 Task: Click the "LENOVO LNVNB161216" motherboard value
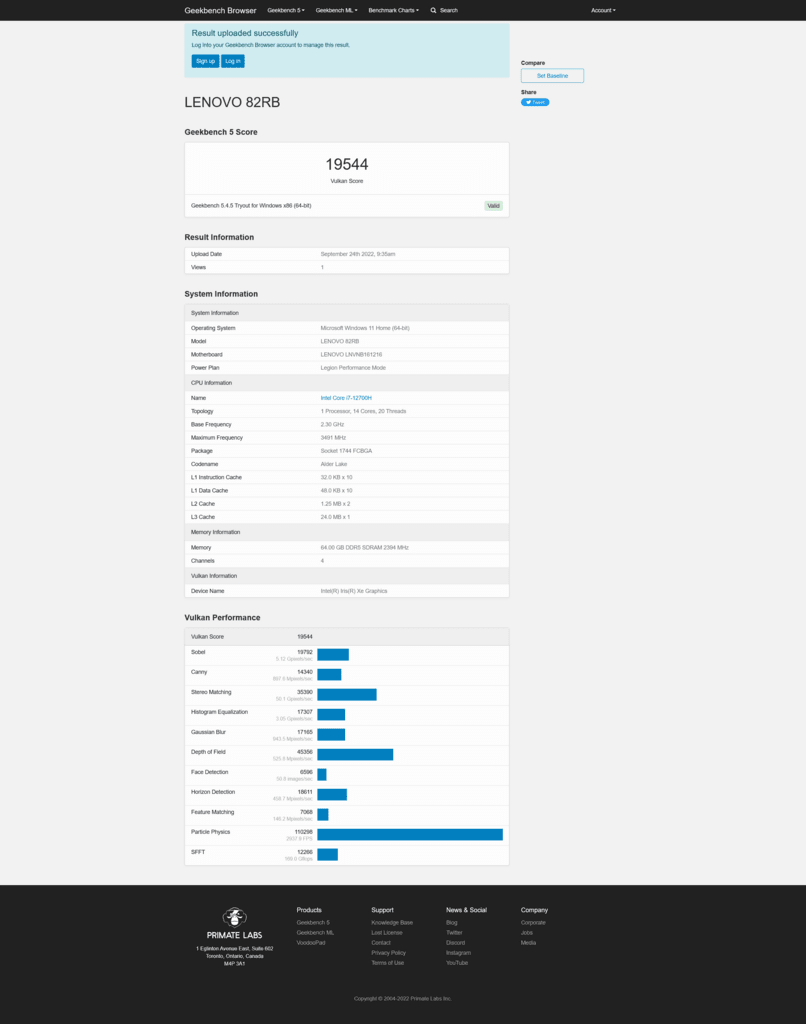click(x=351, y=355)
